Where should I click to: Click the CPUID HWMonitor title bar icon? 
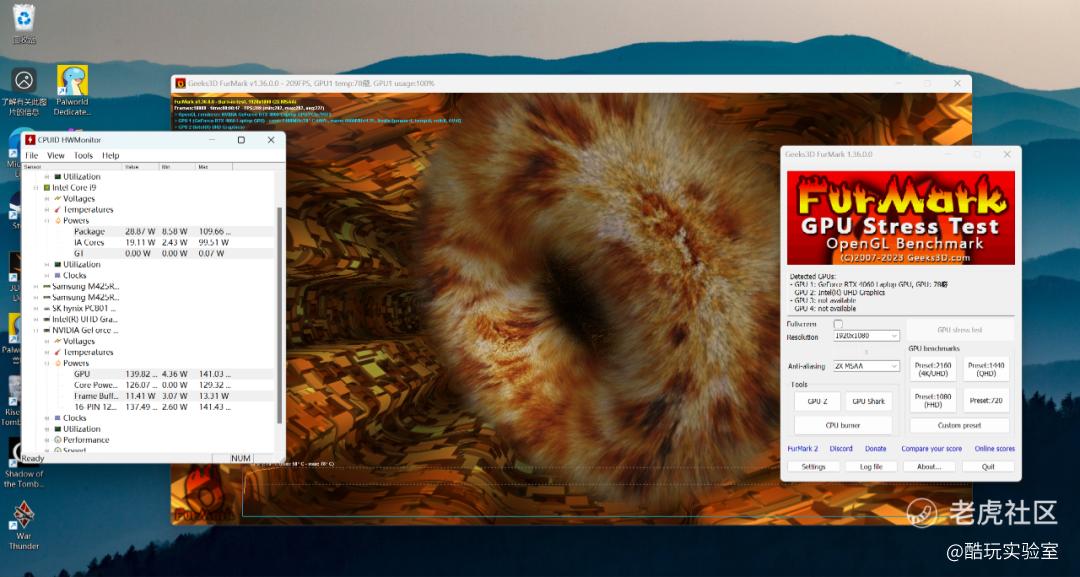click(x=30, y=140)
